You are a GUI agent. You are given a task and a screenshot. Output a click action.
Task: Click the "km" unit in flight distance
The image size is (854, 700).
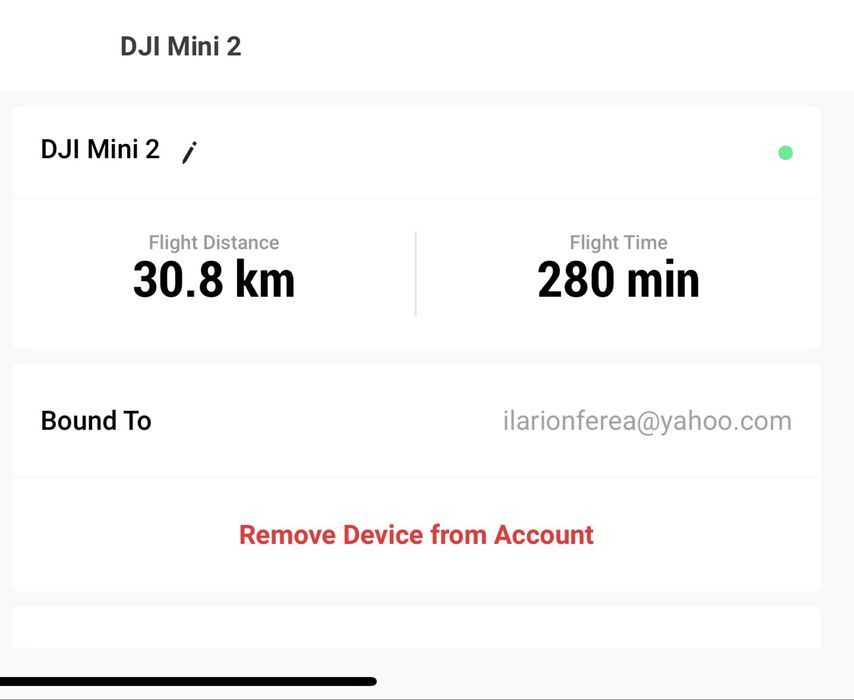tap(265, 282)
